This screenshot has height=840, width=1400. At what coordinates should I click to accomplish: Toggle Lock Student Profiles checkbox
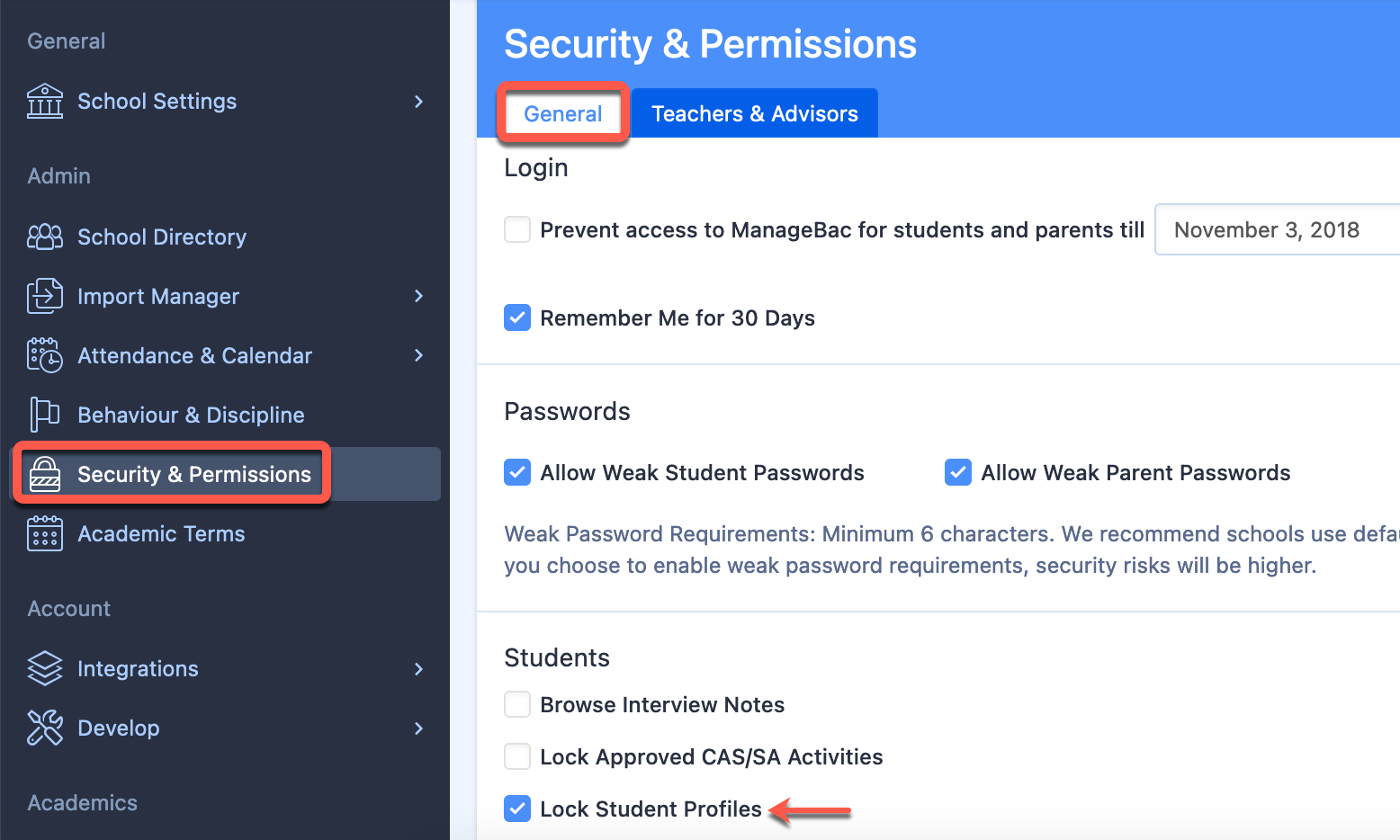click(x=517, y=809)
